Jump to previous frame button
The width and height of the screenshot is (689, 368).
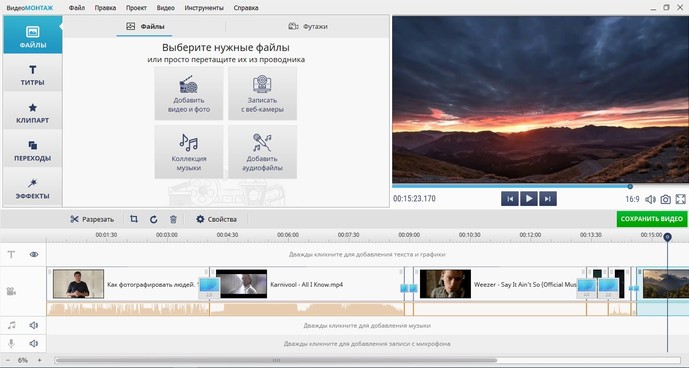[510, 199]
